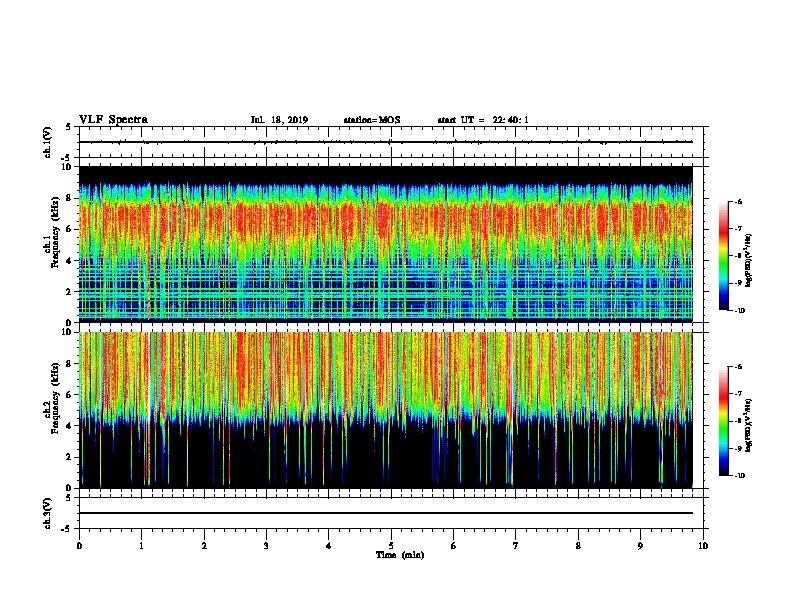Click the "VLF Spectra" plot title
This screenshot has width=792, height=612.
pos(113,120)
